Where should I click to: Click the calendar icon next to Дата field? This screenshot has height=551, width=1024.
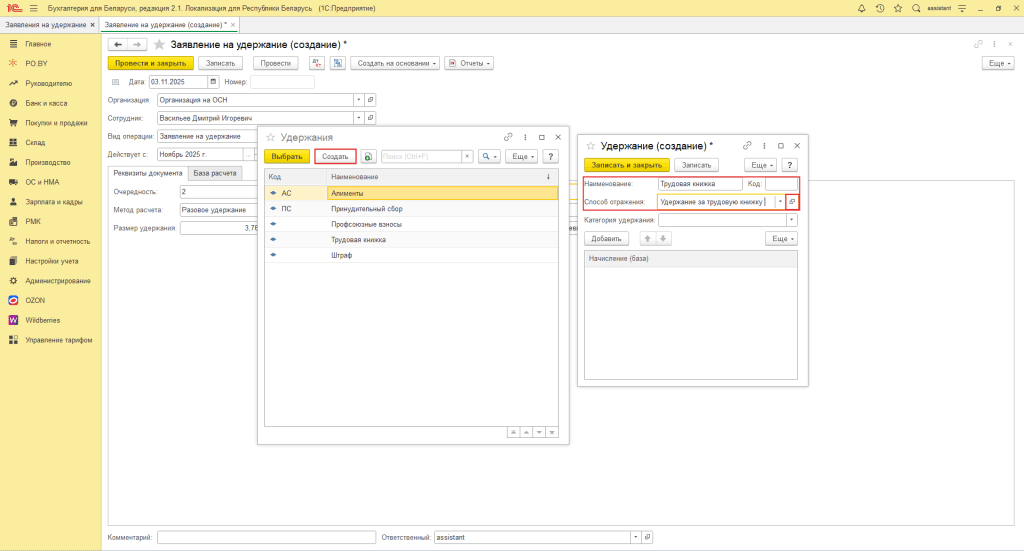(x=213, y=82)
